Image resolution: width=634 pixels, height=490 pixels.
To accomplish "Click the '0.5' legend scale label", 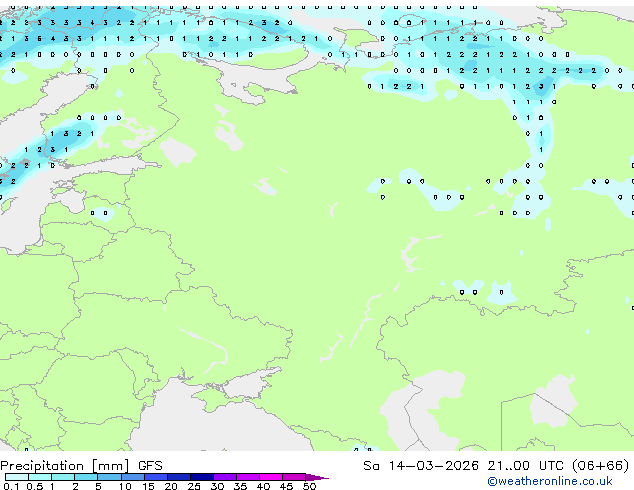I will 35,486.
